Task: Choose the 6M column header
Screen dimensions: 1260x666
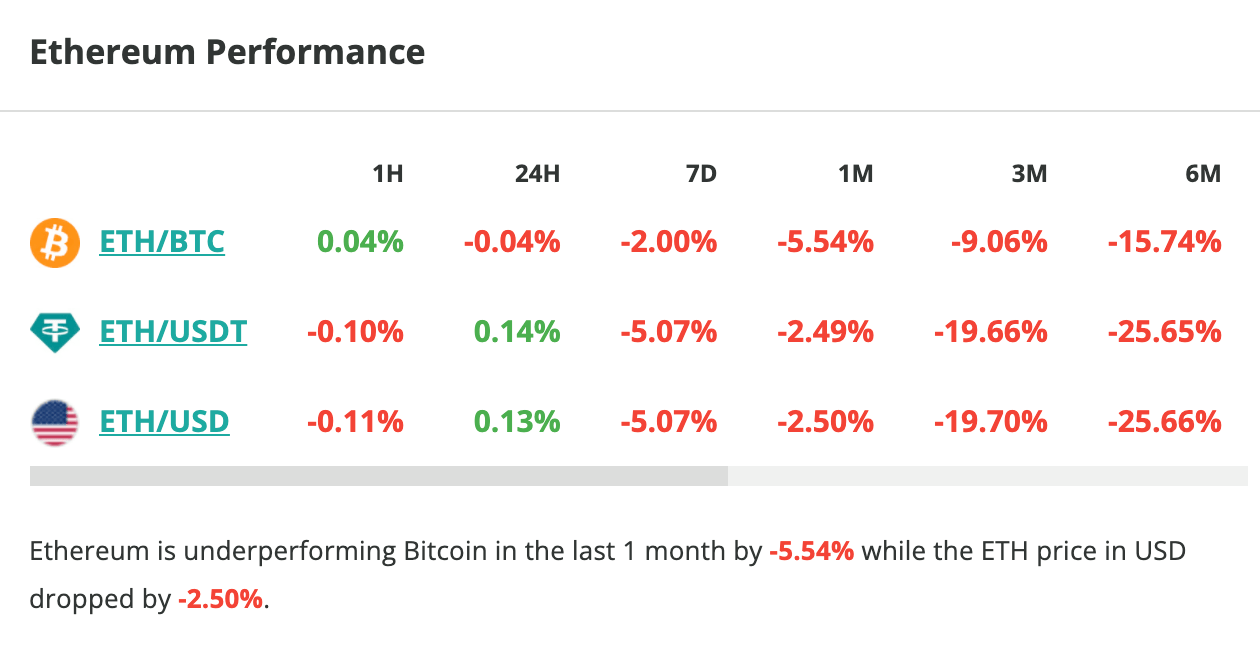Action: (1203, 174)
